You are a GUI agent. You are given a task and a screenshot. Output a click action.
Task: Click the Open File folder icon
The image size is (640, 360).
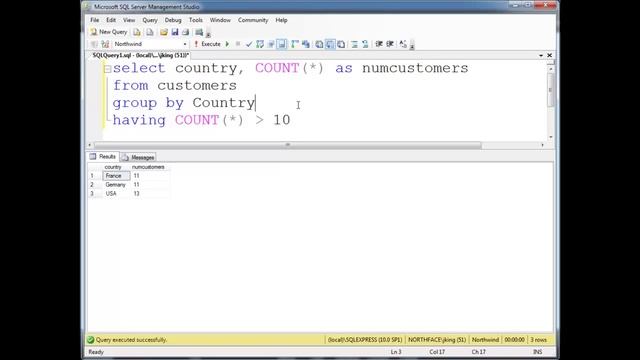tap(164, 32)
